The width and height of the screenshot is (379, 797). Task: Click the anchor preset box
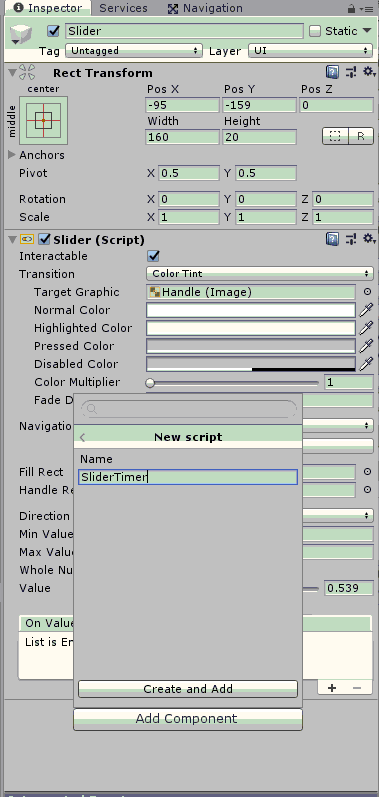tap(43, 120)
